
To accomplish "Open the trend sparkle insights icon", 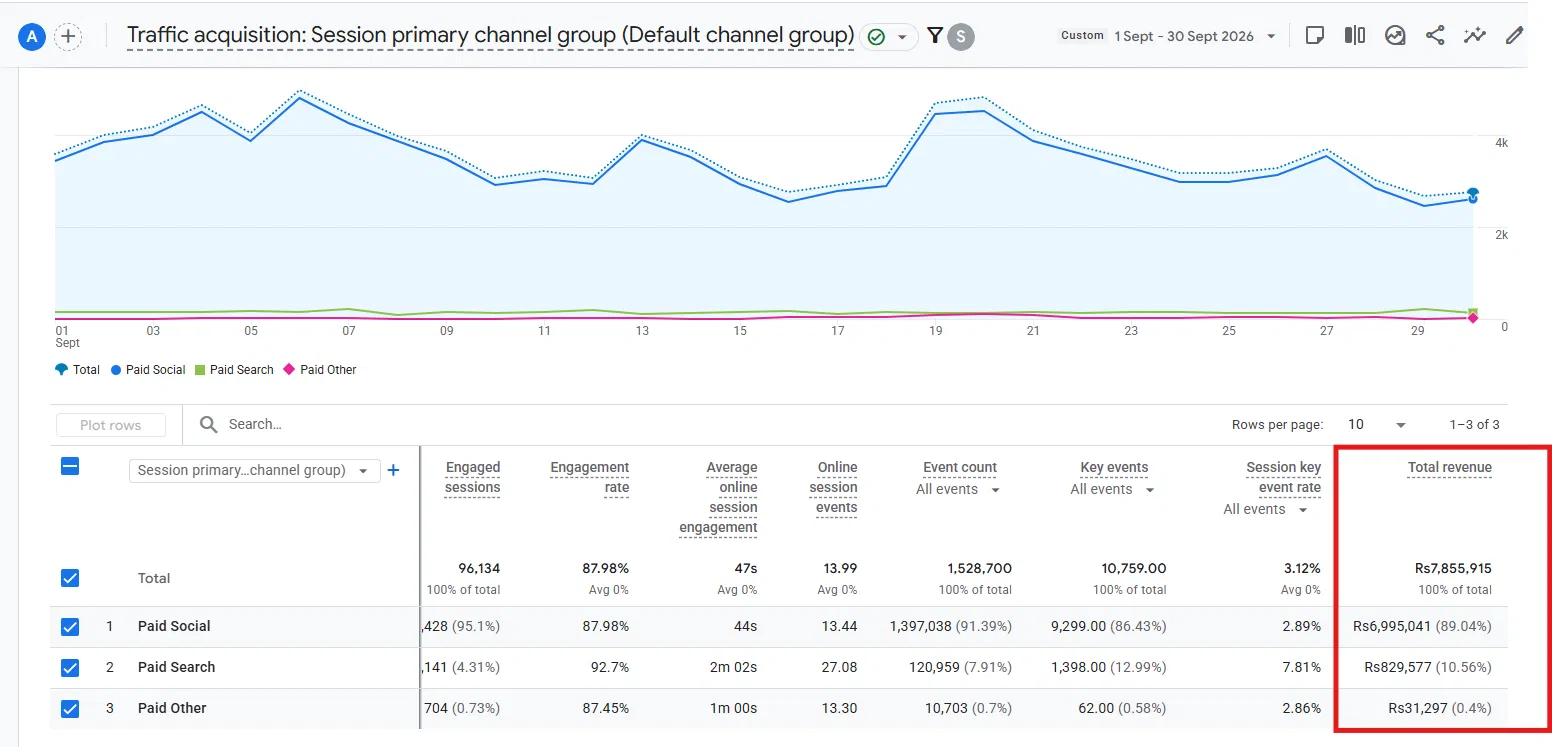I will [1475, 36].
